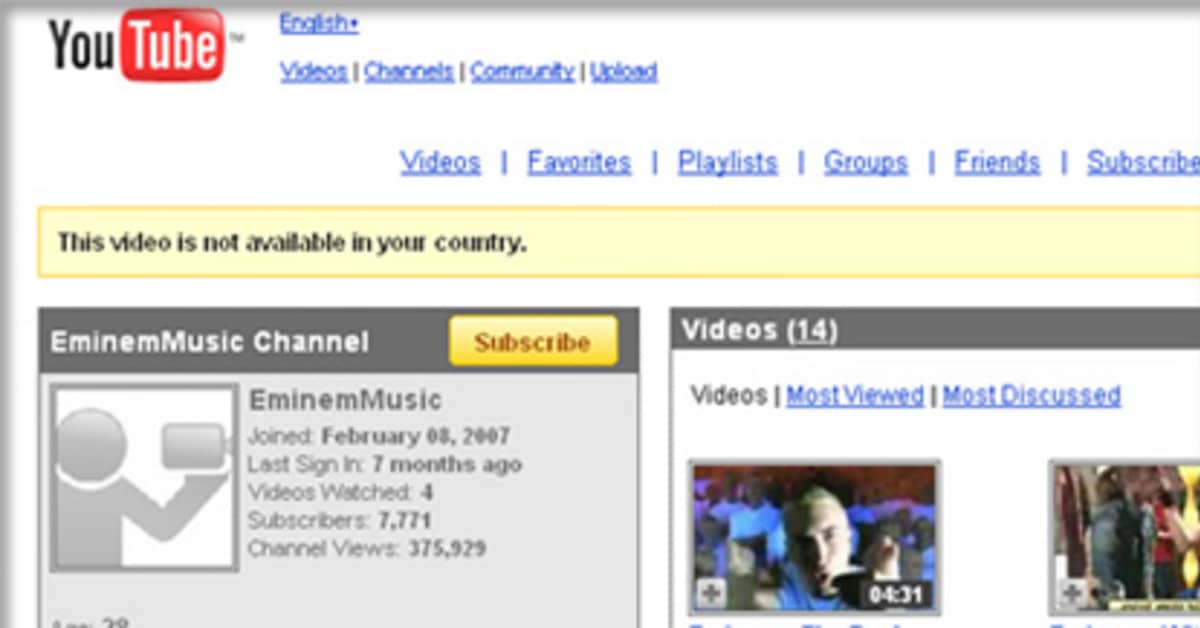This screenshot has width=1200, height=628.
Task: Open the Groups section link
Action: (x=865, y=162)
